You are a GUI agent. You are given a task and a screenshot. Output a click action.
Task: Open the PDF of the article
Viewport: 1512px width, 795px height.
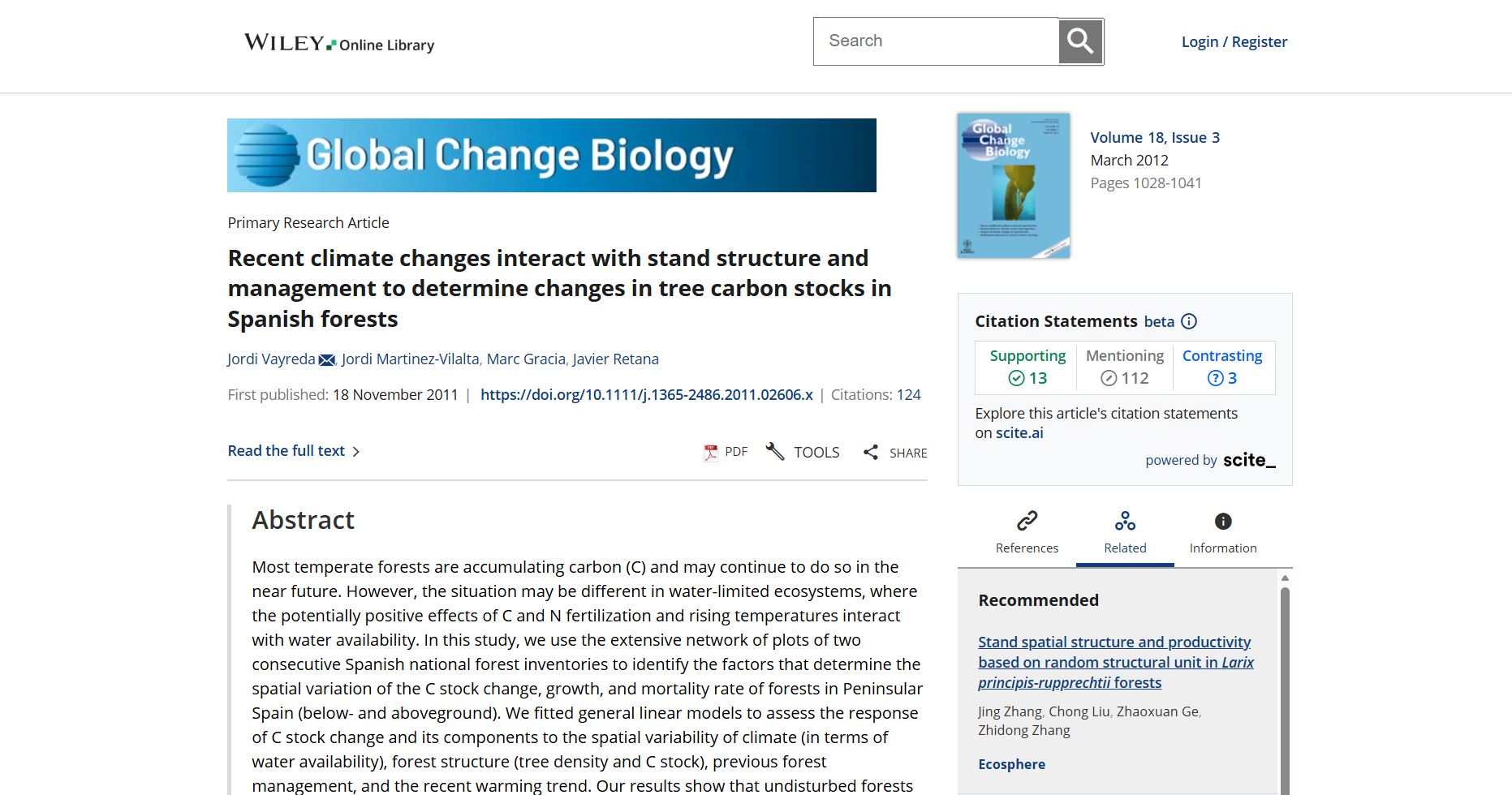pos(726,452)
